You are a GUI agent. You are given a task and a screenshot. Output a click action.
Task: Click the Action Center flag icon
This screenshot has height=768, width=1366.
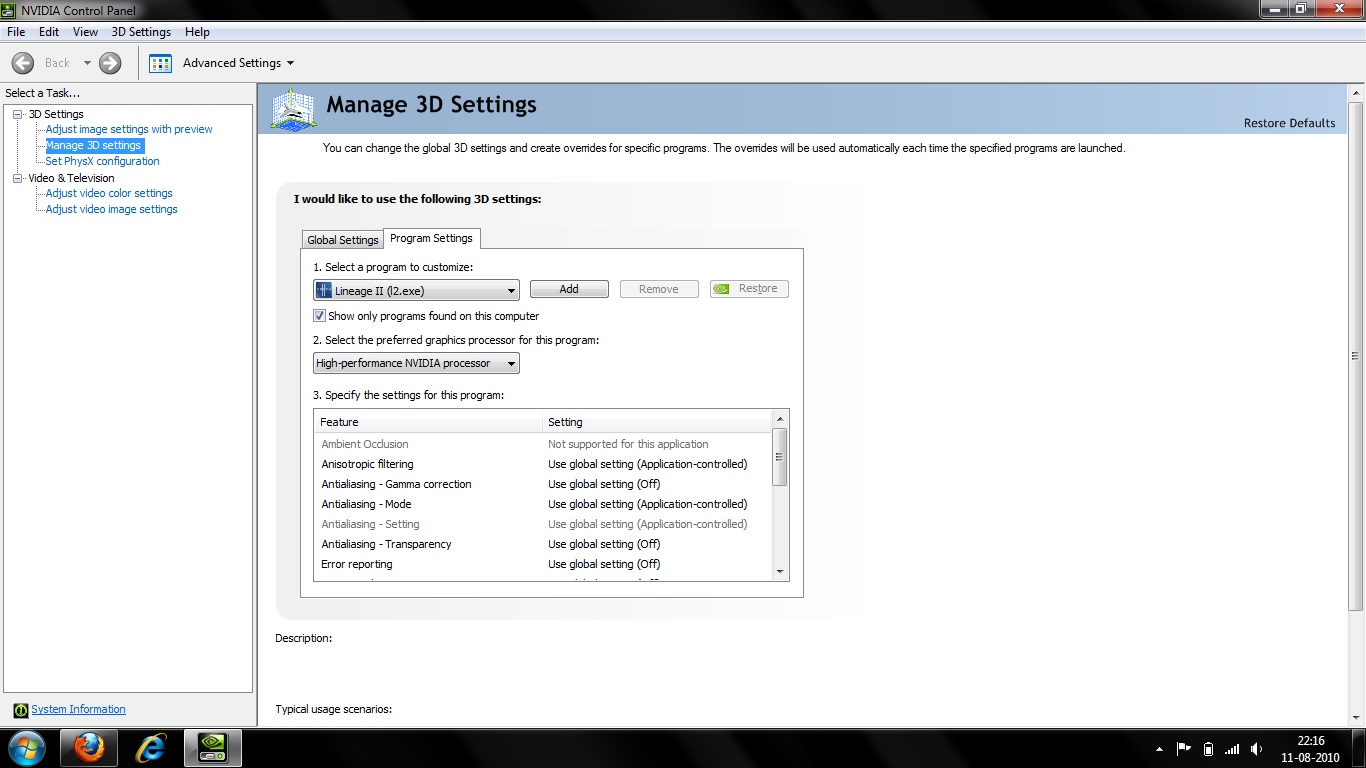[x=1183, y=749]
